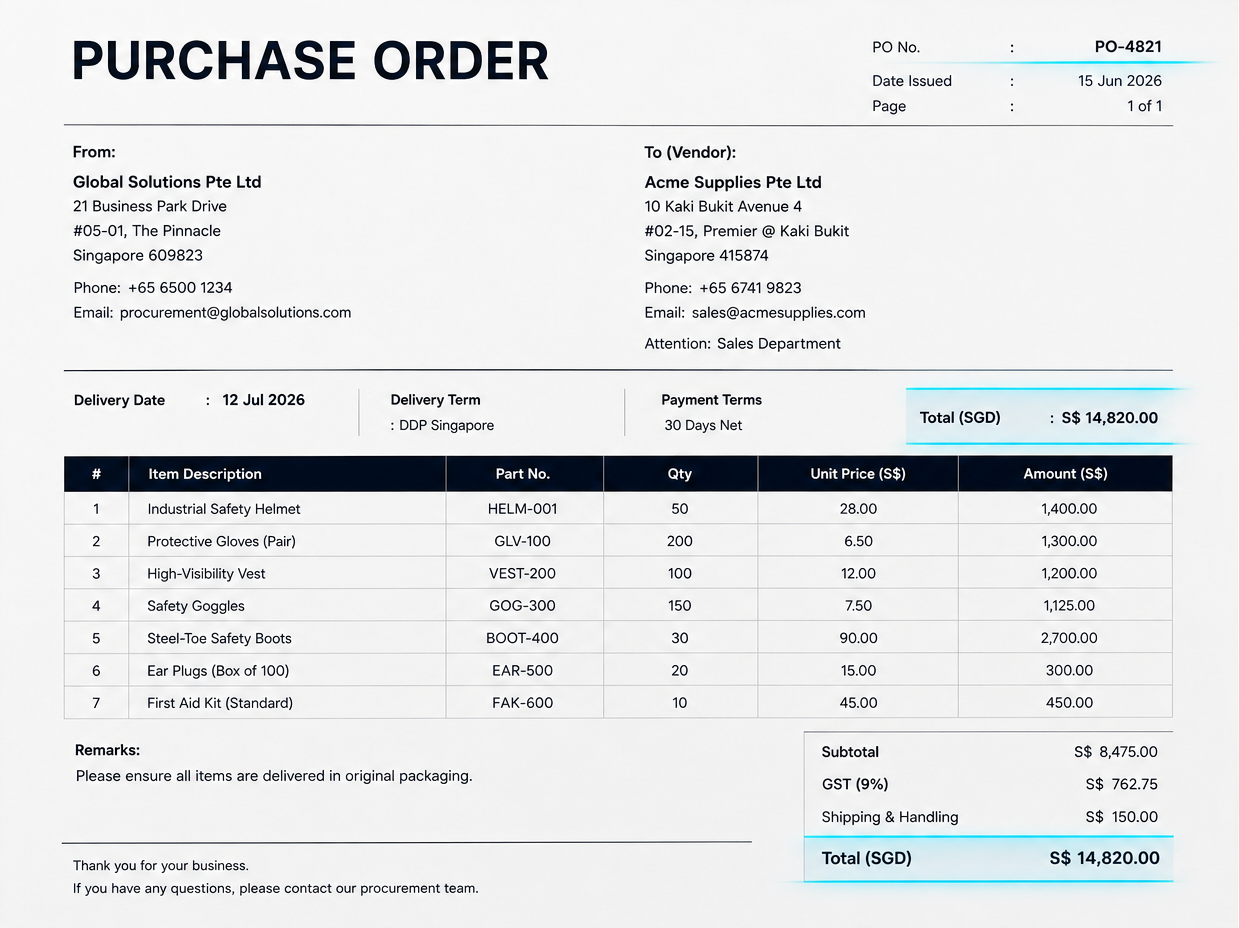Click part number GLV-100

pos(523,541)
